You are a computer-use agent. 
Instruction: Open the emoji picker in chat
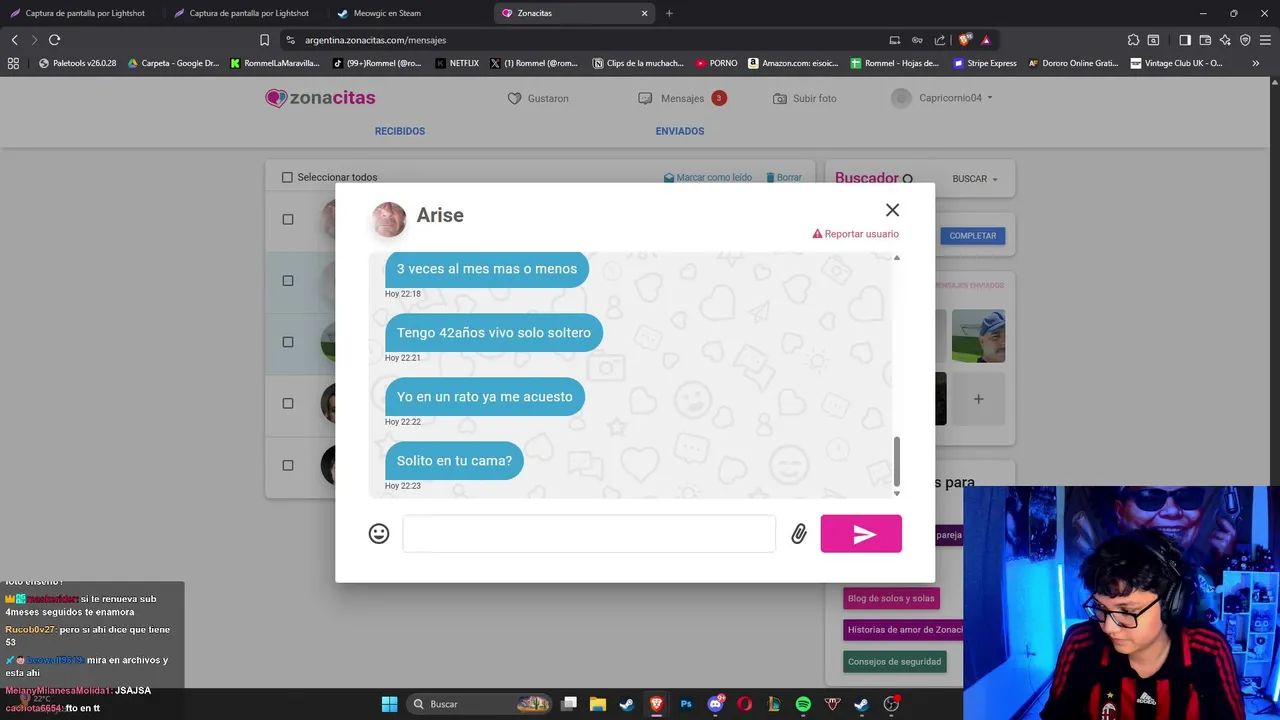point(379,534)
